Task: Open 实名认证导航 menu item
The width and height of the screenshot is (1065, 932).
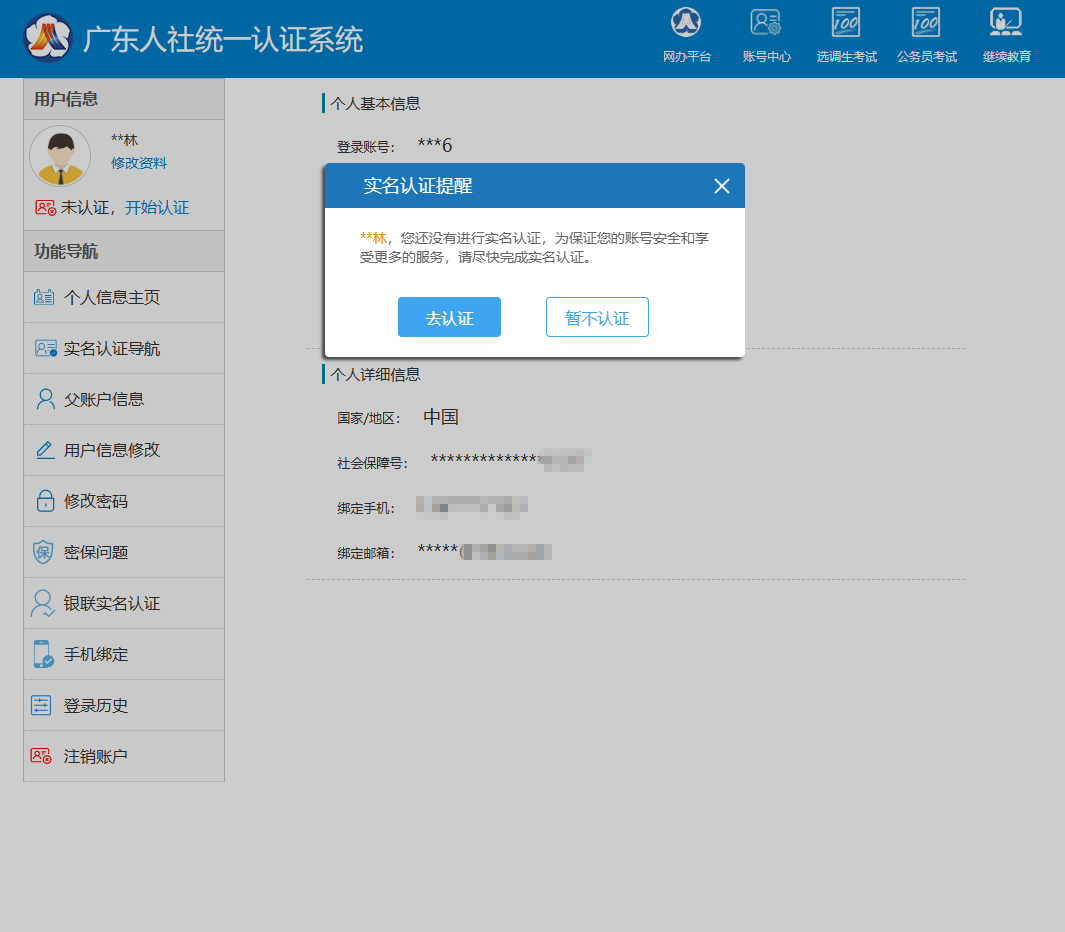Action: 111,348
